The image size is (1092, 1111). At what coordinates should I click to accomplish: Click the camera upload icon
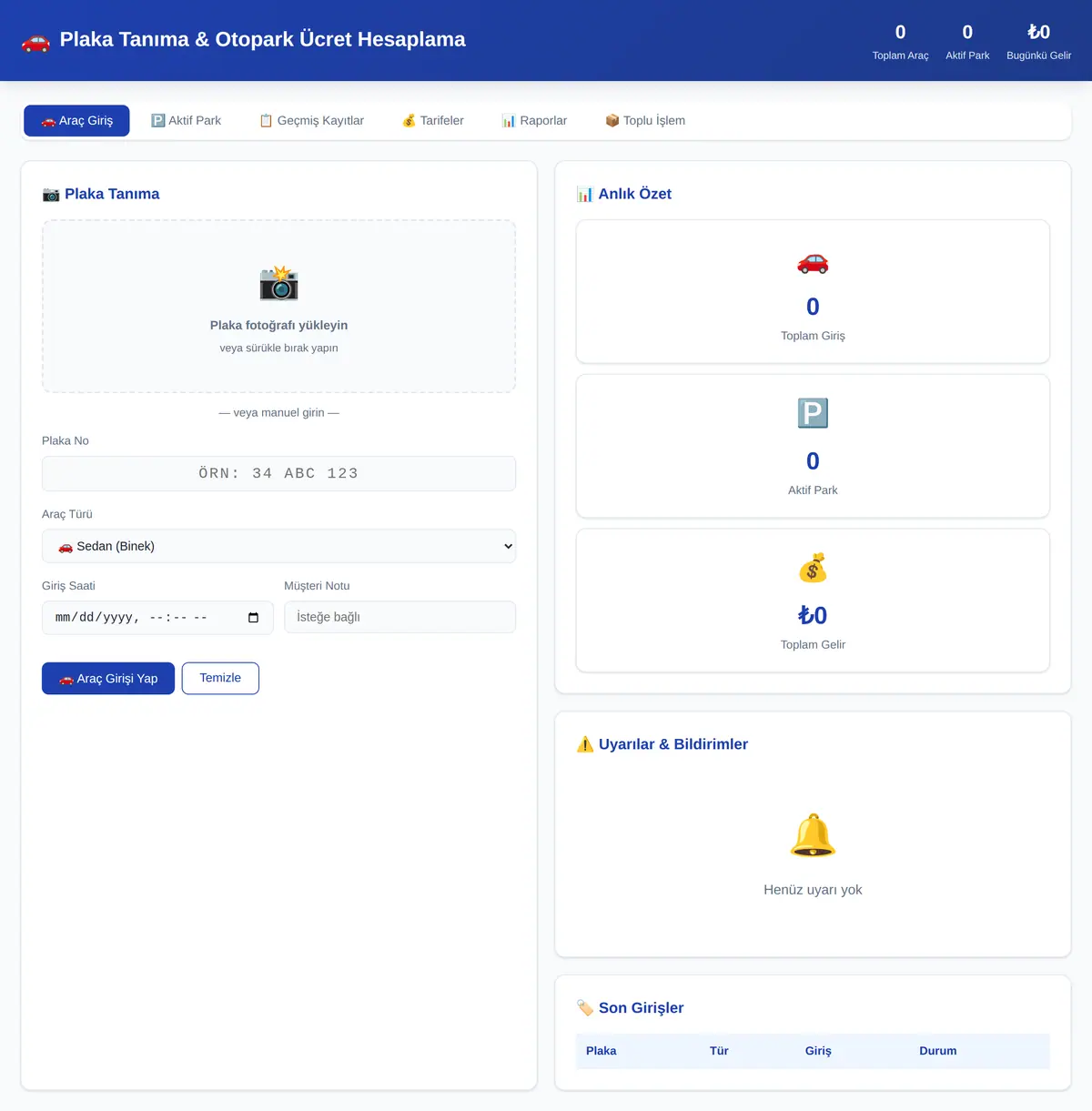[278, 283]
